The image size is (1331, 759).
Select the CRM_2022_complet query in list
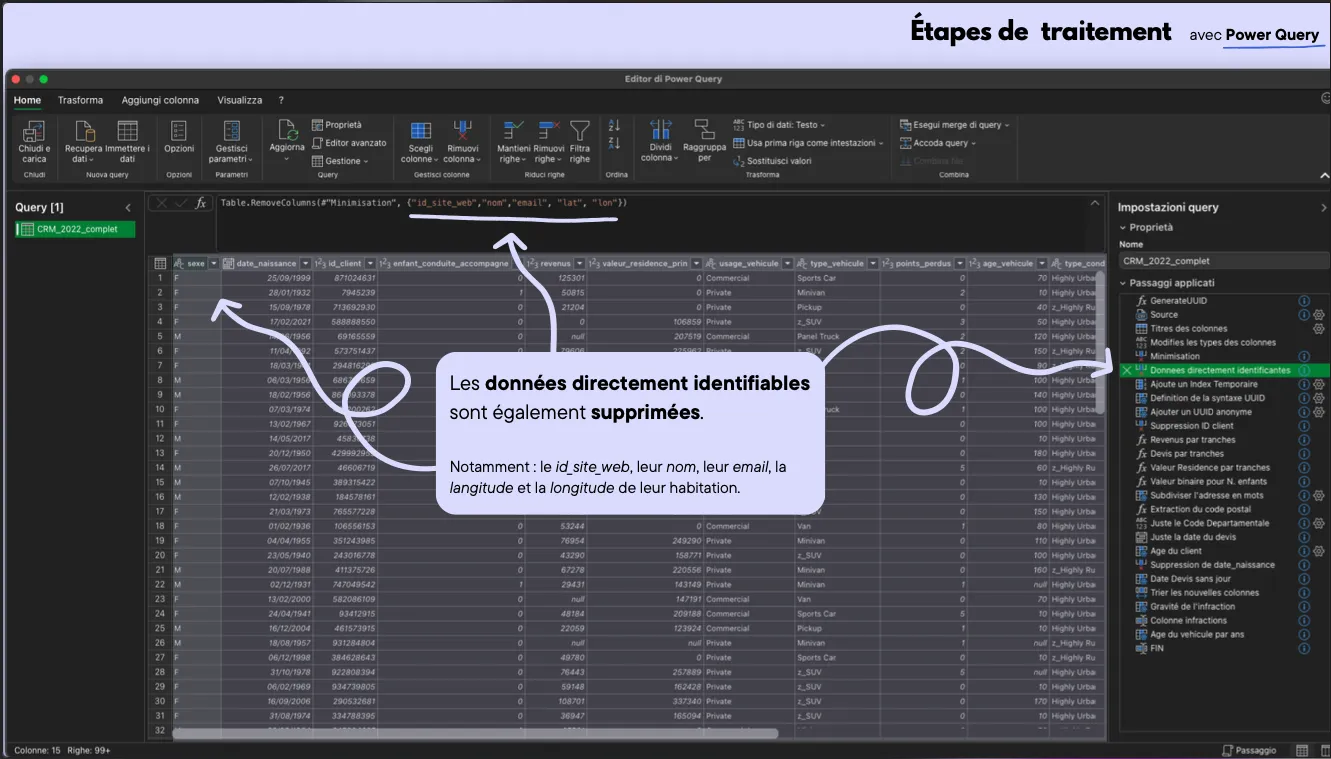[76, 229]
